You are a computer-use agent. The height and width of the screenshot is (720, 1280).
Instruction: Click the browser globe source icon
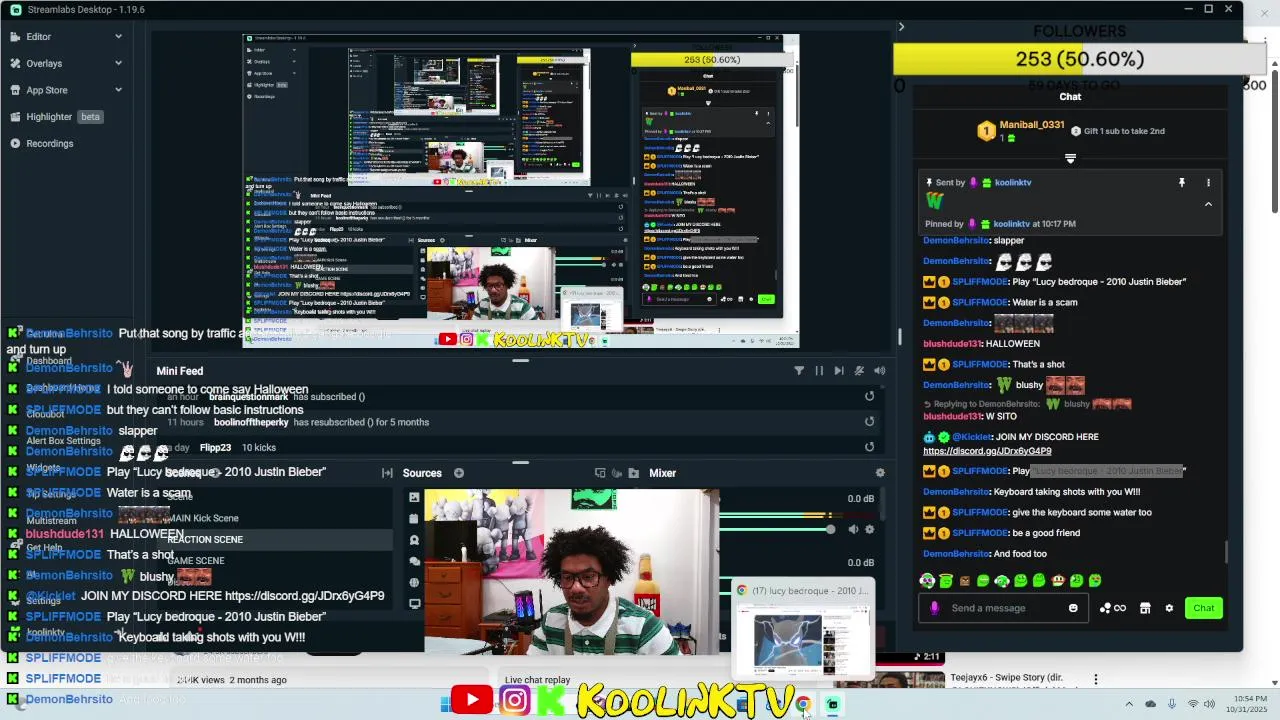click(414, 583)
